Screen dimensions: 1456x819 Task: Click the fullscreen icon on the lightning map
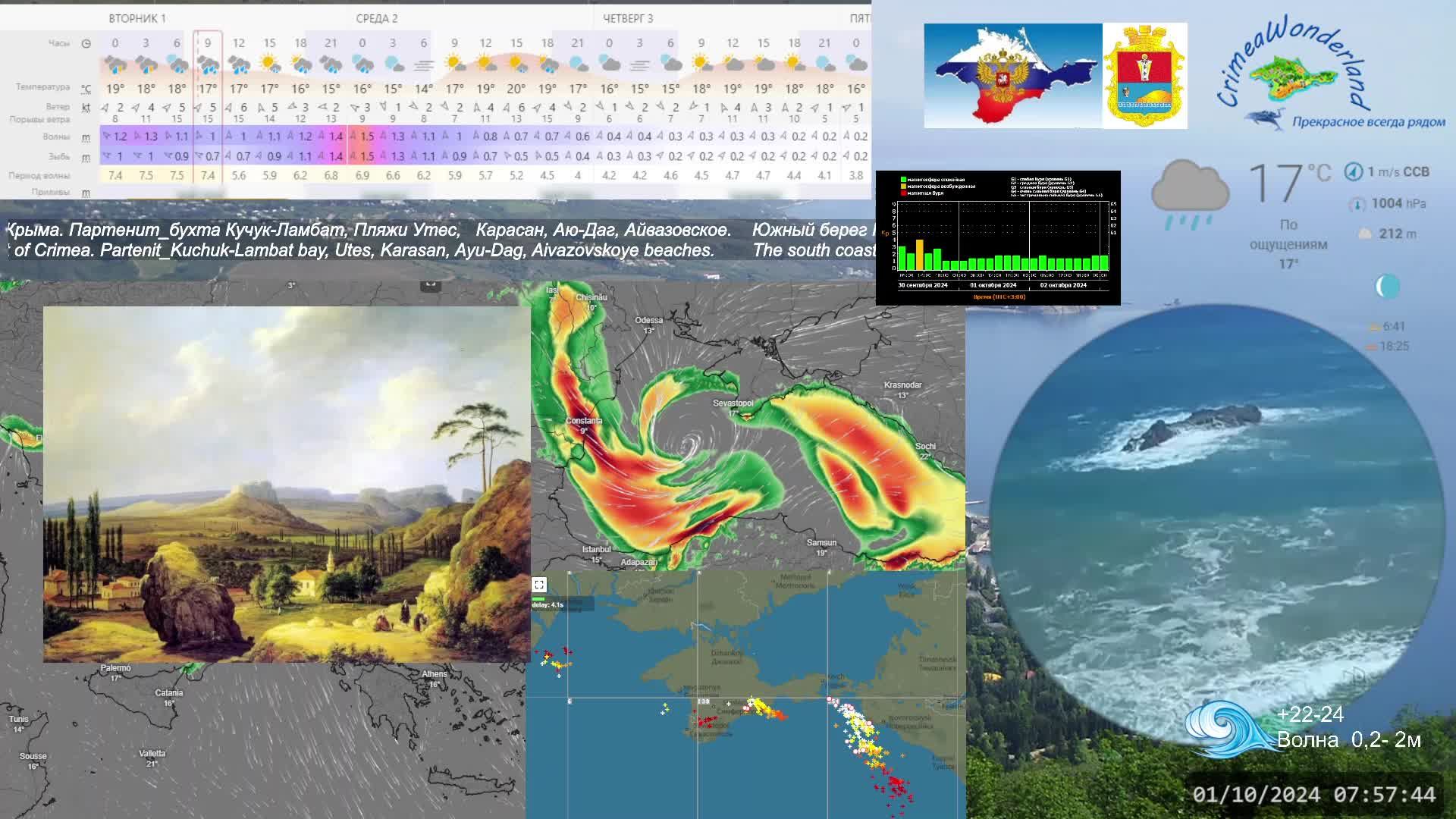point(539,585)
